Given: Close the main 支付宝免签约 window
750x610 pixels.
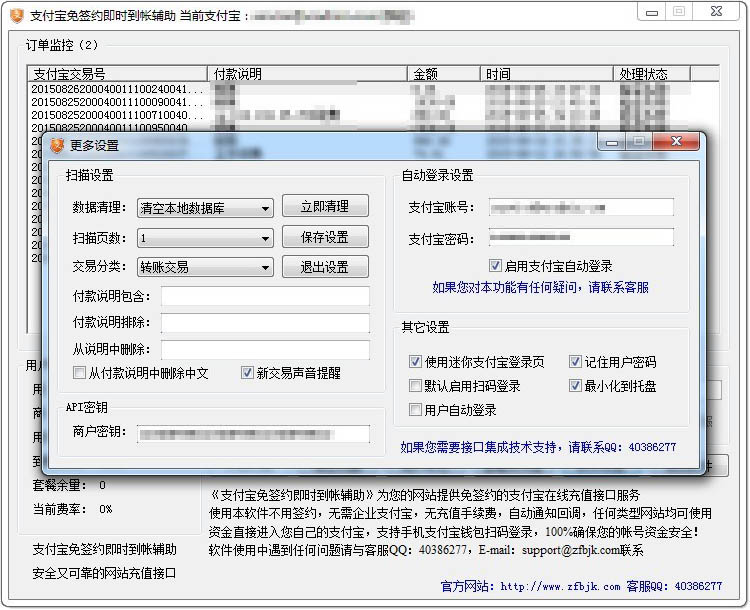Looking at the screenshot, I should point(716,11).
